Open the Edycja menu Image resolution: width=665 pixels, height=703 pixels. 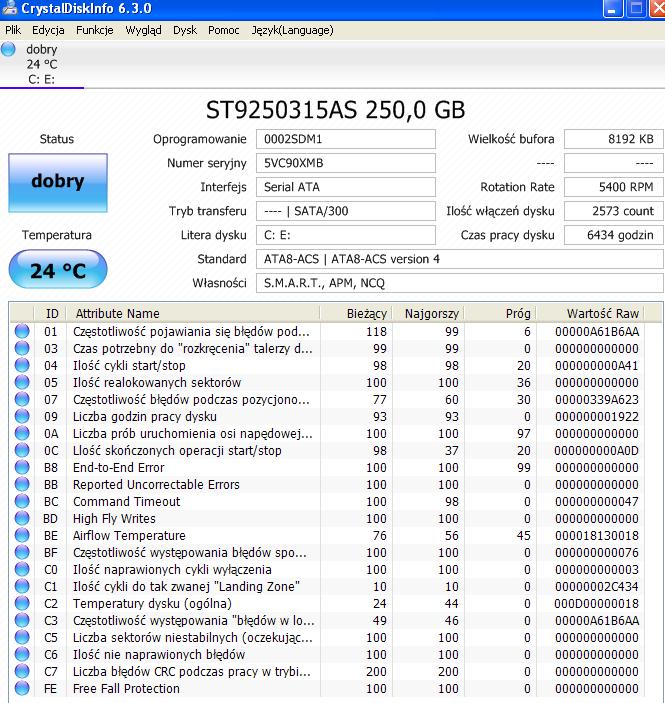coord(48,30)
